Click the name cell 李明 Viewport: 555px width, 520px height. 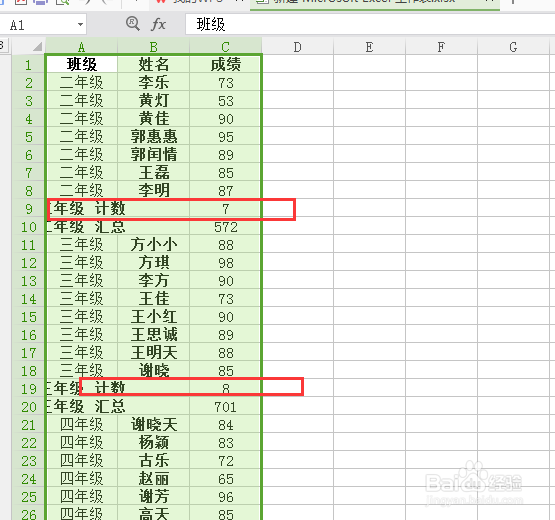point(153,190)
